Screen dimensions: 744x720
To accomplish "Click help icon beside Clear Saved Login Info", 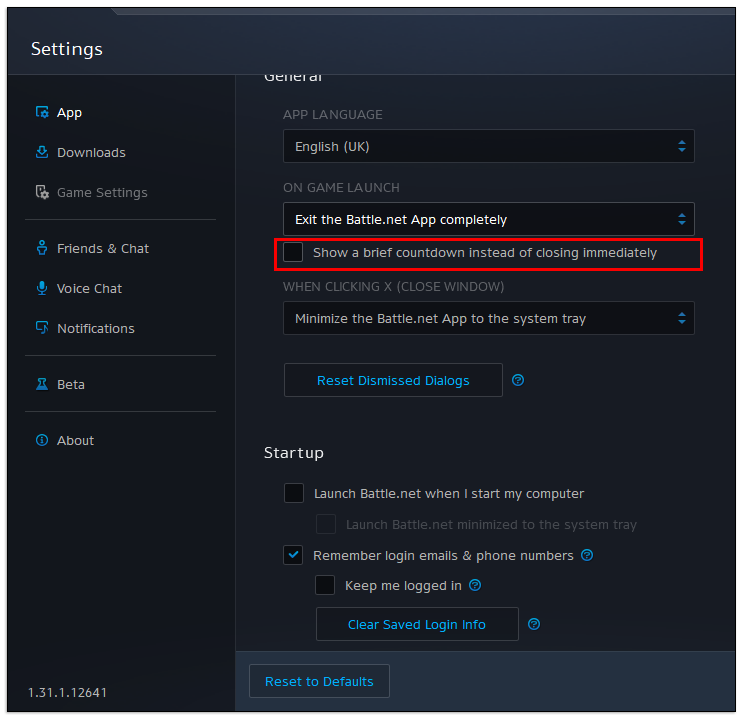I will pyautogui.click(x=534, y=624).
